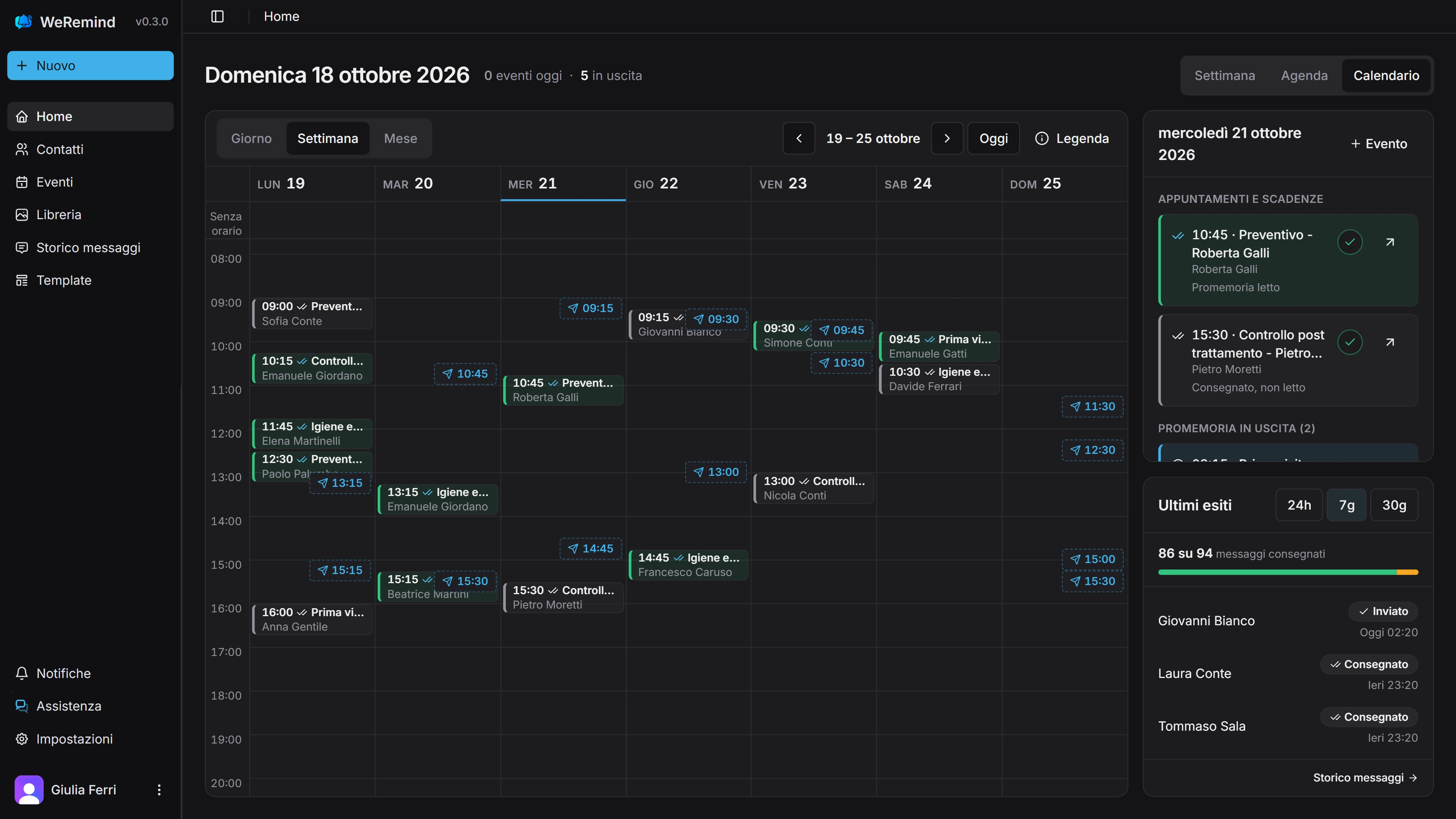Follow the Storico messaggi link
The height and width of the screenshot is (819, 1456).
click(1365, 778)
